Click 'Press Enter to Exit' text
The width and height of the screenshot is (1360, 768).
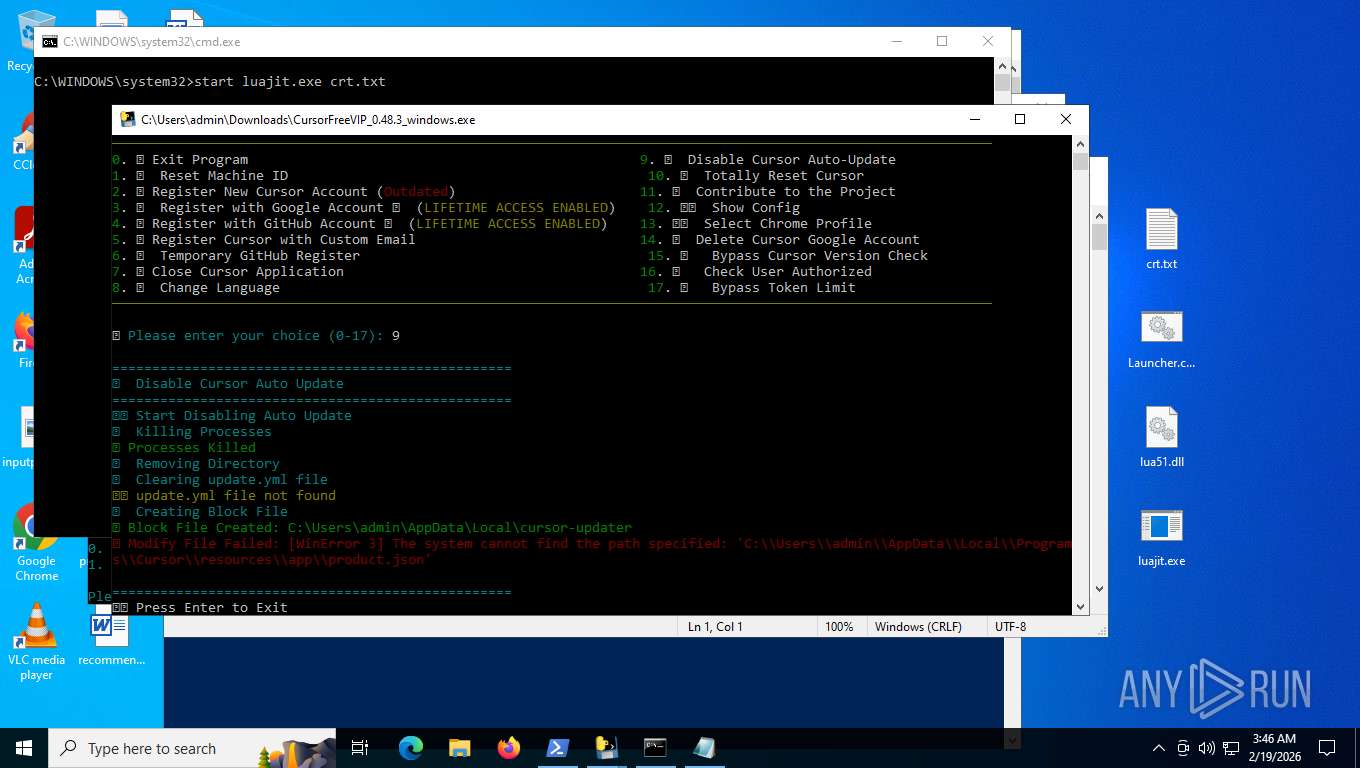coord(212,607)
